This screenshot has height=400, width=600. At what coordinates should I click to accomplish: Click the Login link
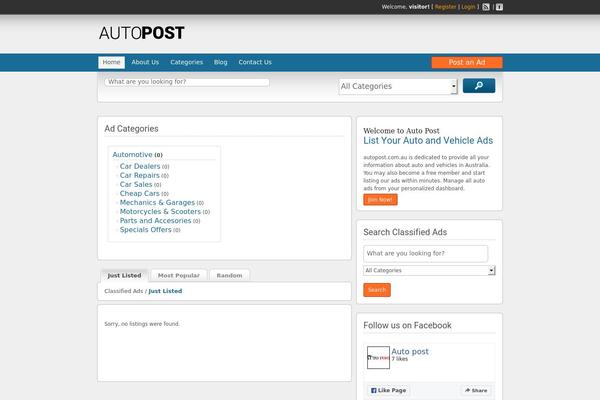tap(468, 7)
